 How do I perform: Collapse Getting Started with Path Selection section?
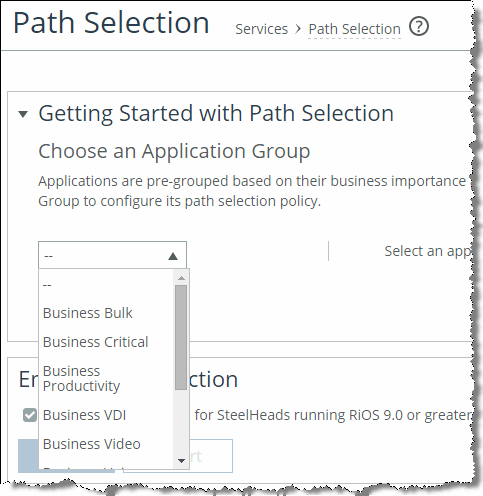coord(23,114)
